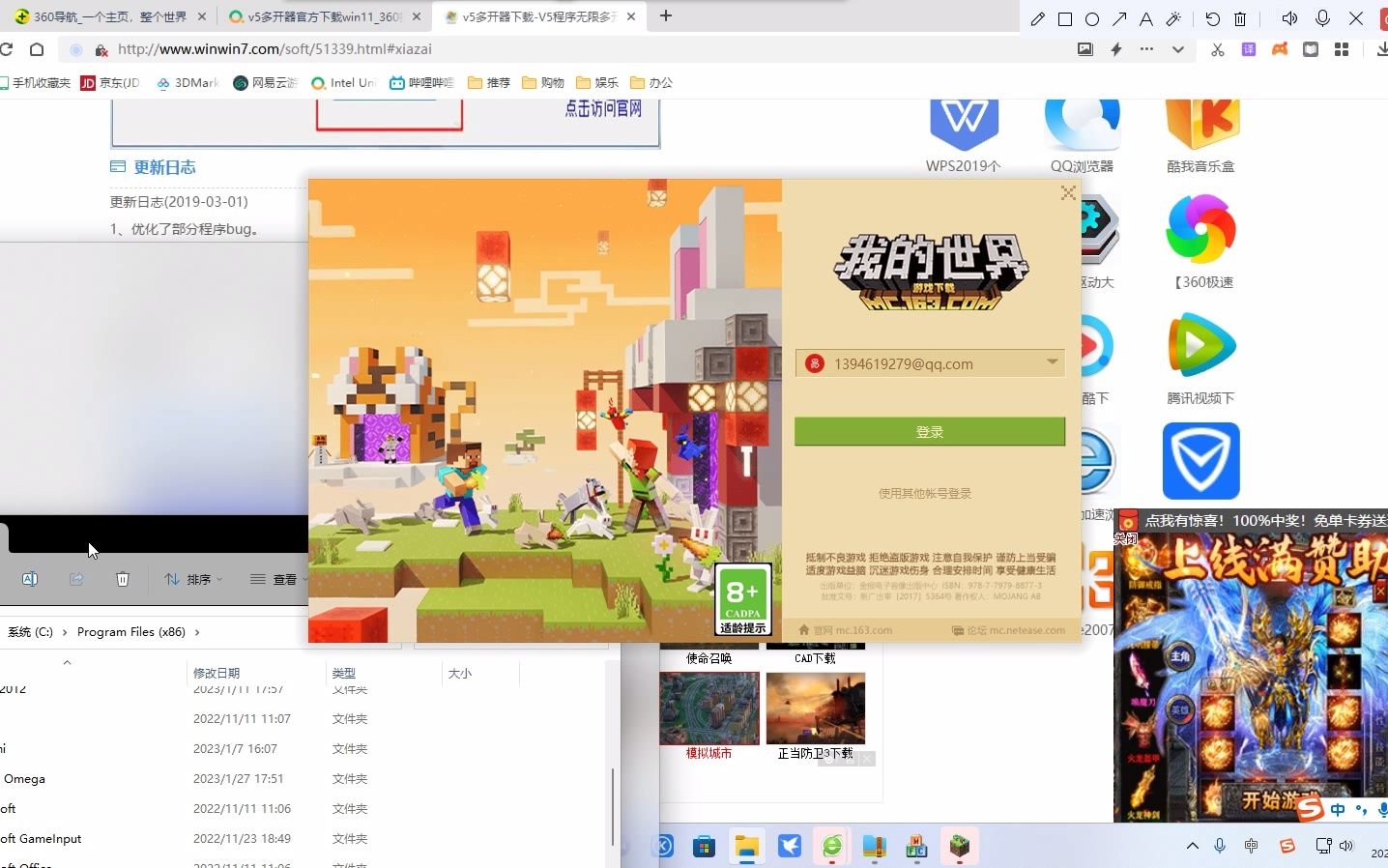Open the purple translate extension
The height and width of the screenshot is (868, 1388).
click(1249, 49)
